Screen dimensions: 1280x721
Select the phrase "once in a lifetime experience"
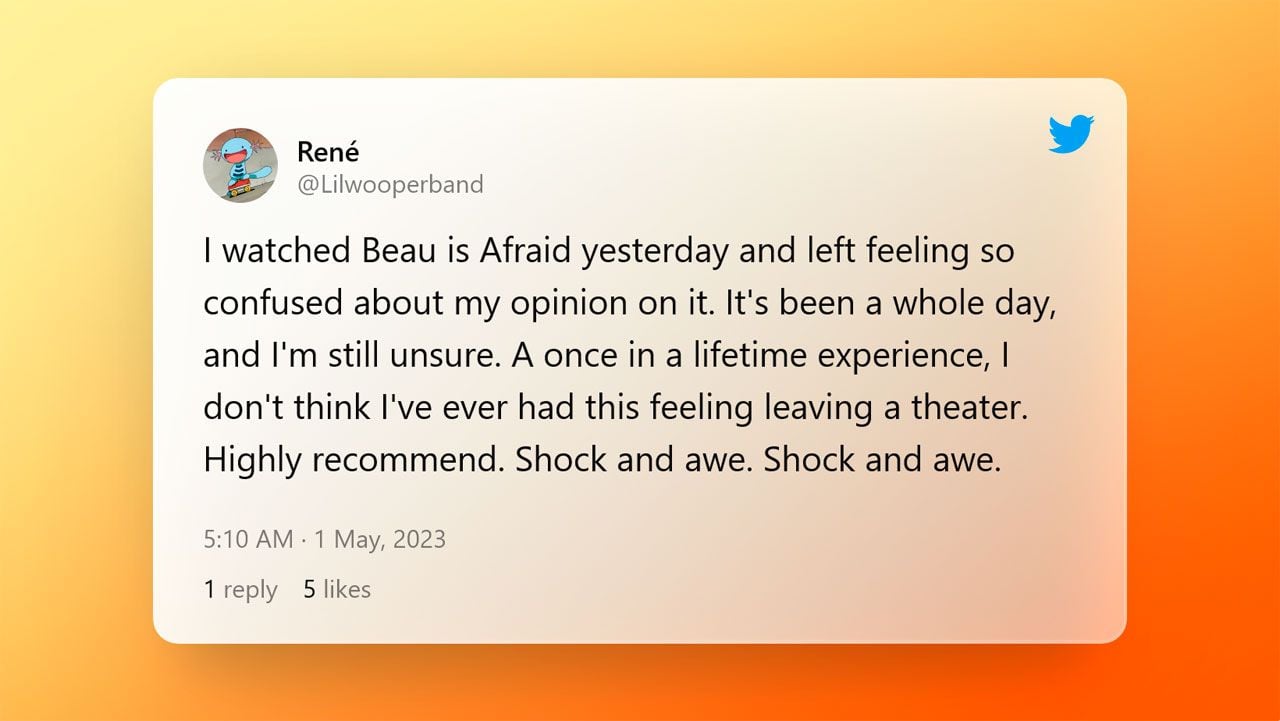pyautogui.click(x=740, y=355)
